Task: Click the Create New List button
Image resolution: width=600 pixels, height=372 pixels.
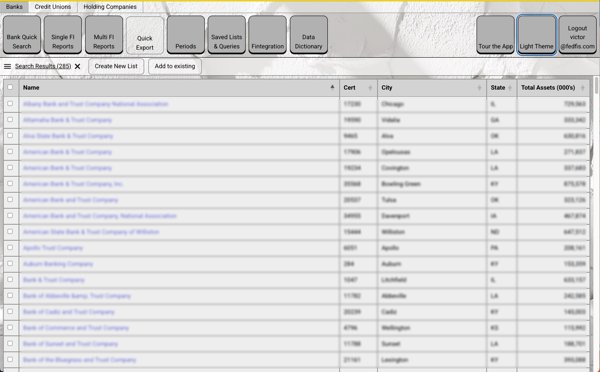Action: [116, 66]
